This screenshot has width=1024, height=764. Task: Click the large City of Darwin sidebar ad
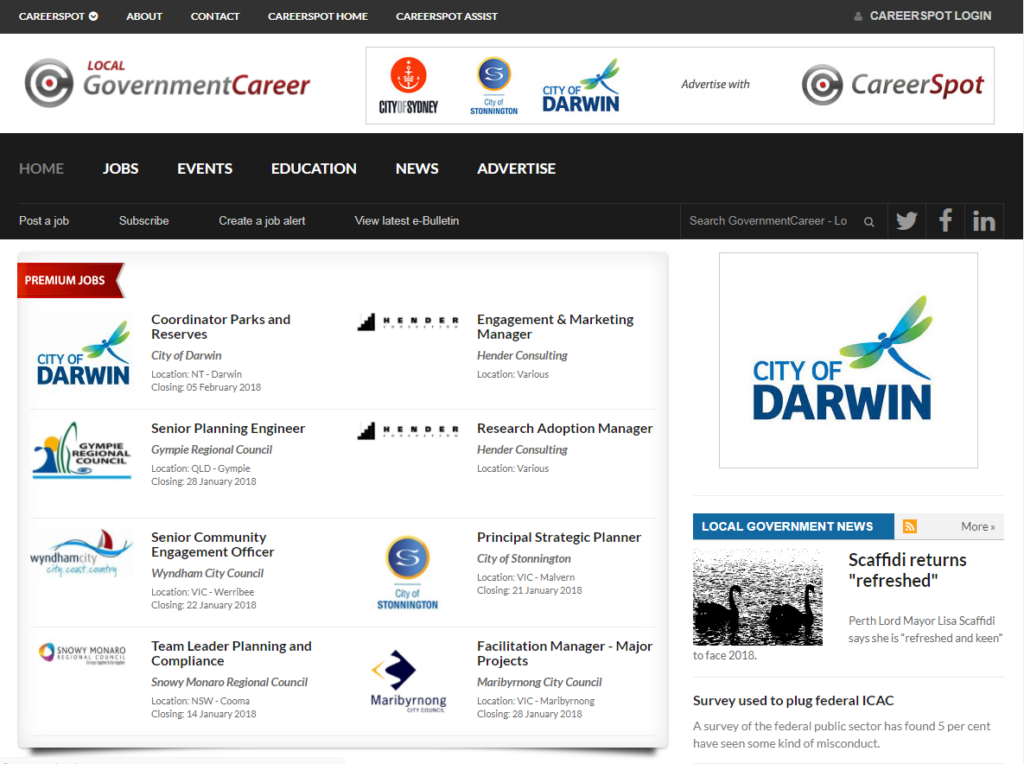pyautogui.click(x=848, y=360)
